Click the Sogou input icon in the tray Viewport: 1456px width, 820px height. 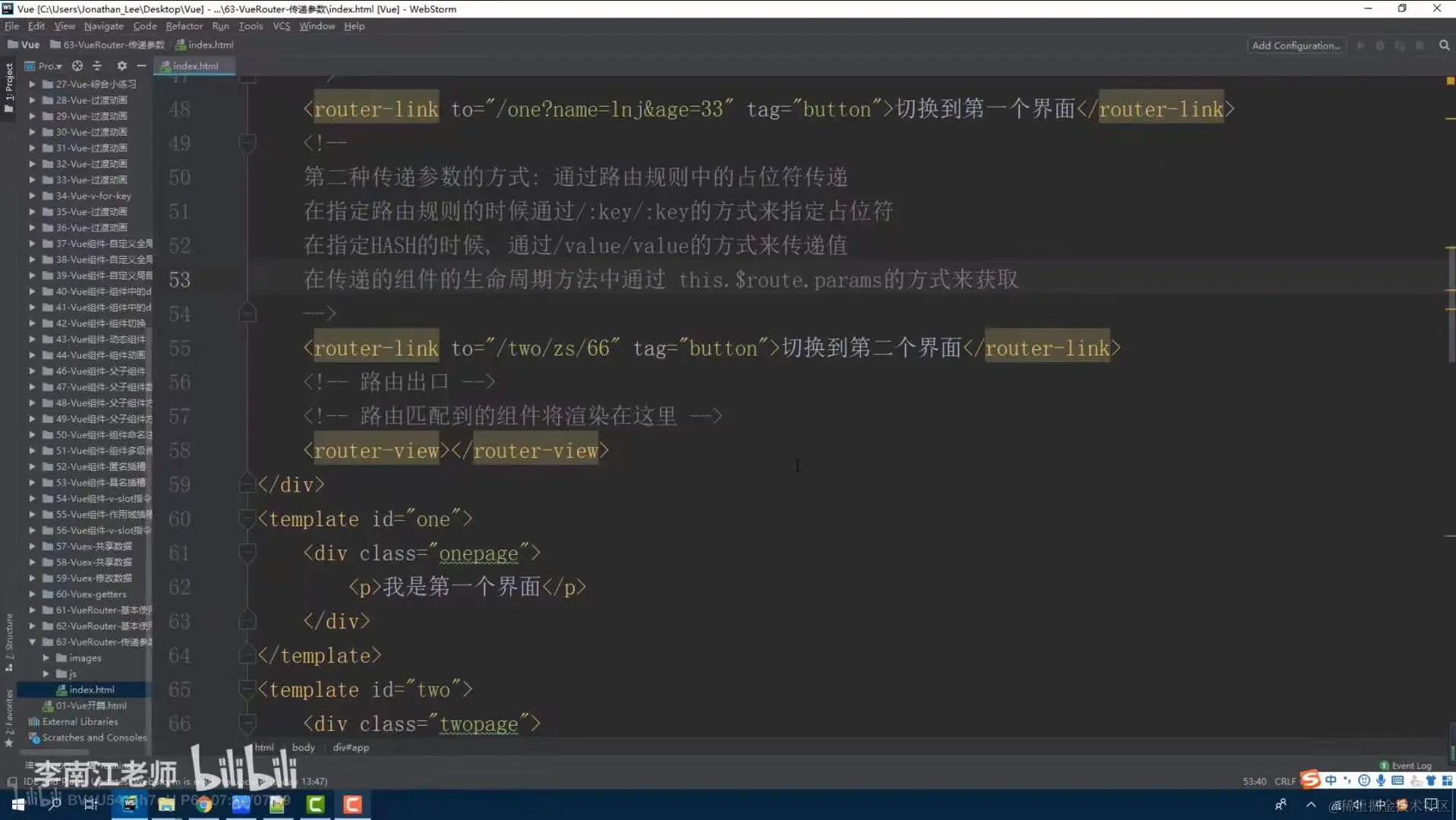pos(1309,780)
